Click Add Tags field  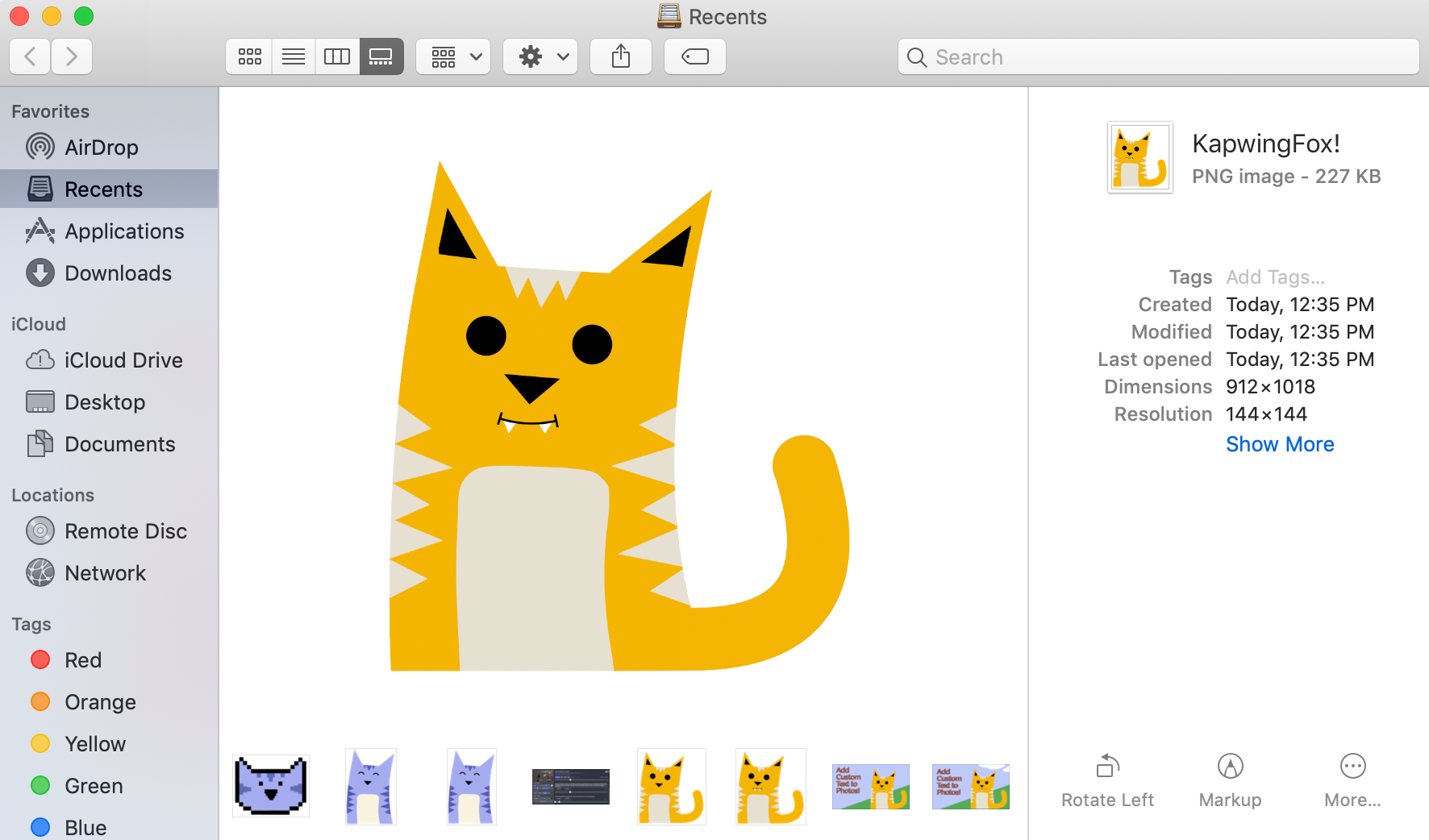click(x=1275, y=277)
